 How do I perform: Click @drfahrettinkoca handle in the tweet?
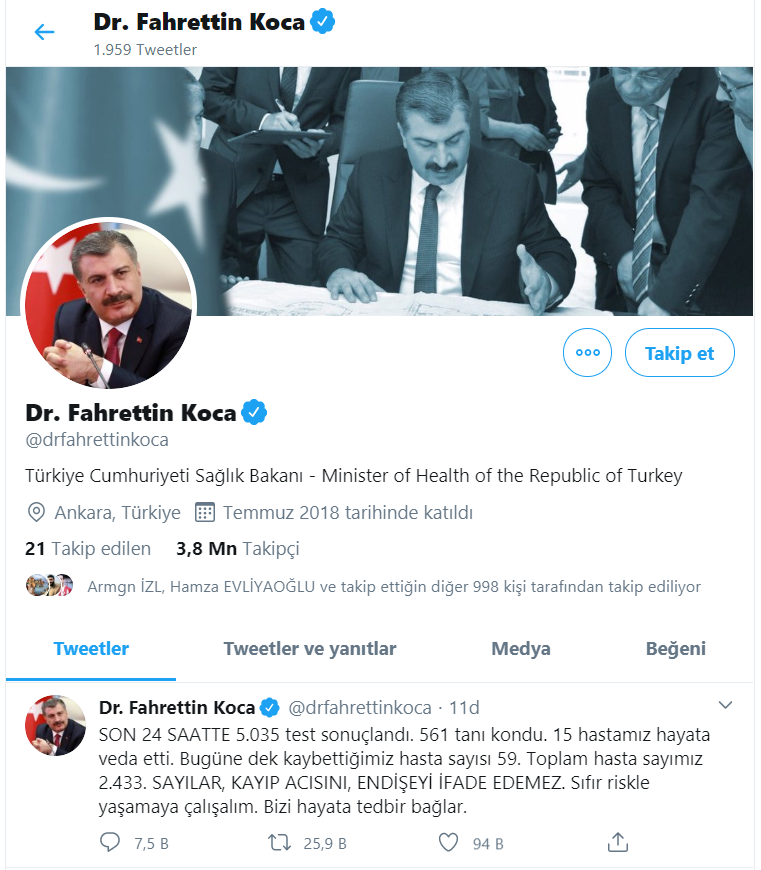pos(360,707)
